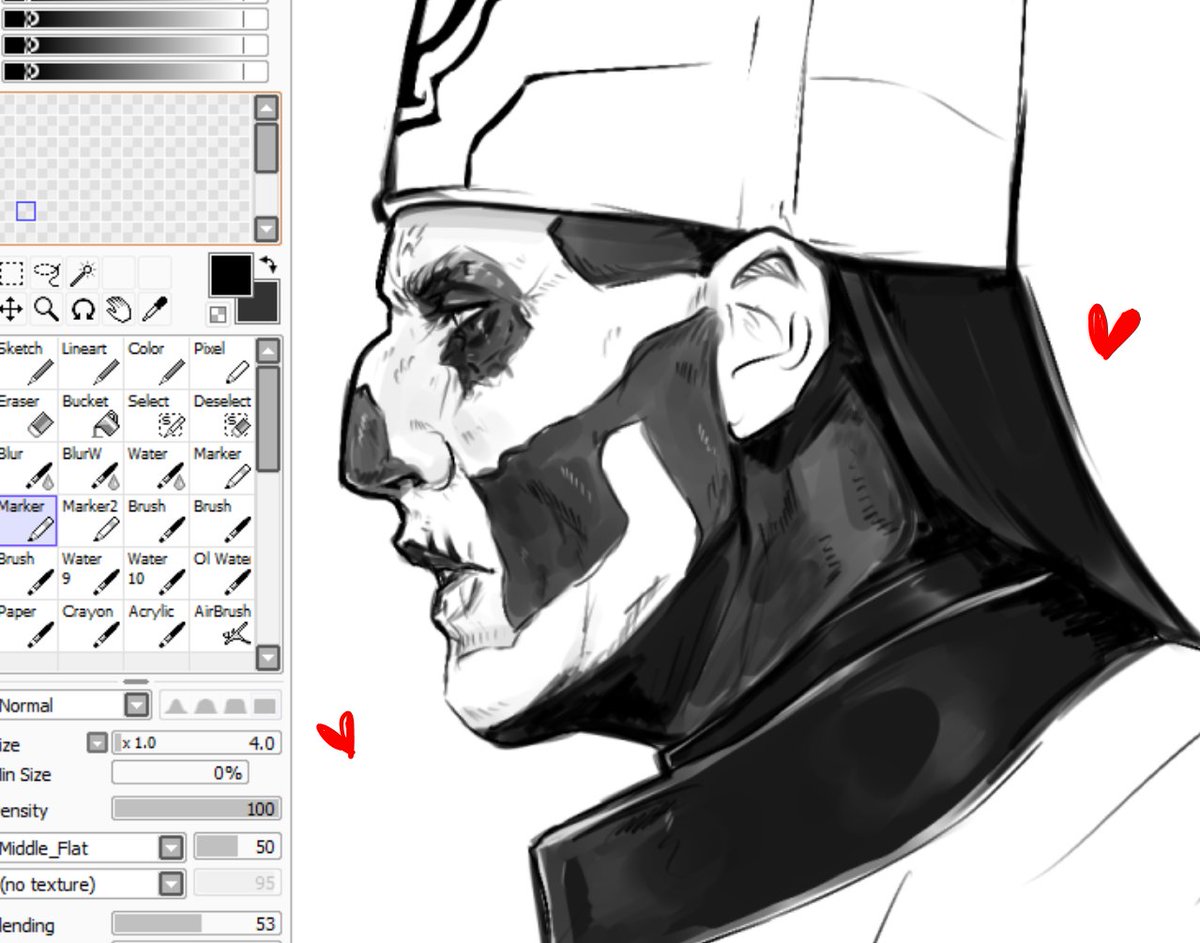Screen dimensions: 1200x943
Task: Click the dark gray background color swatch
Action: click(x=264, y=308)
